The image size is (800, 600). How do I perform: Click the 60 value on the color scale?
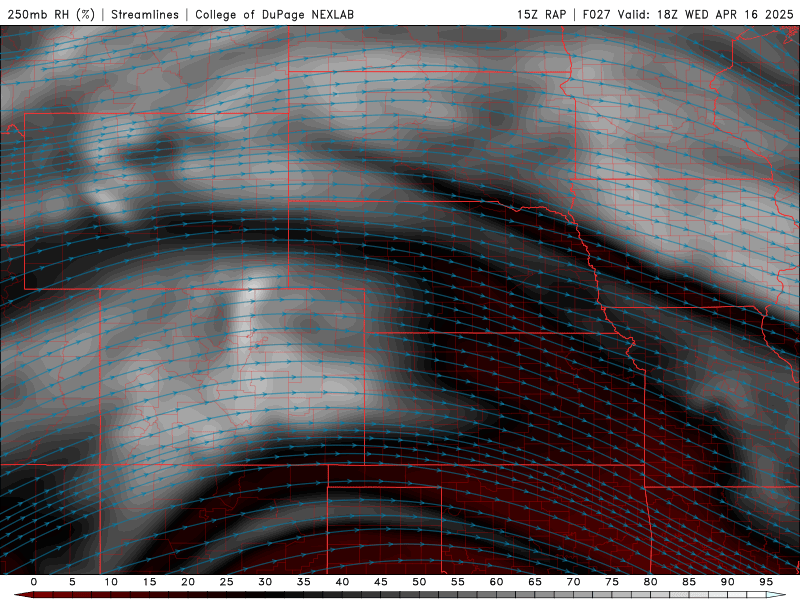(x=496, y=582)
